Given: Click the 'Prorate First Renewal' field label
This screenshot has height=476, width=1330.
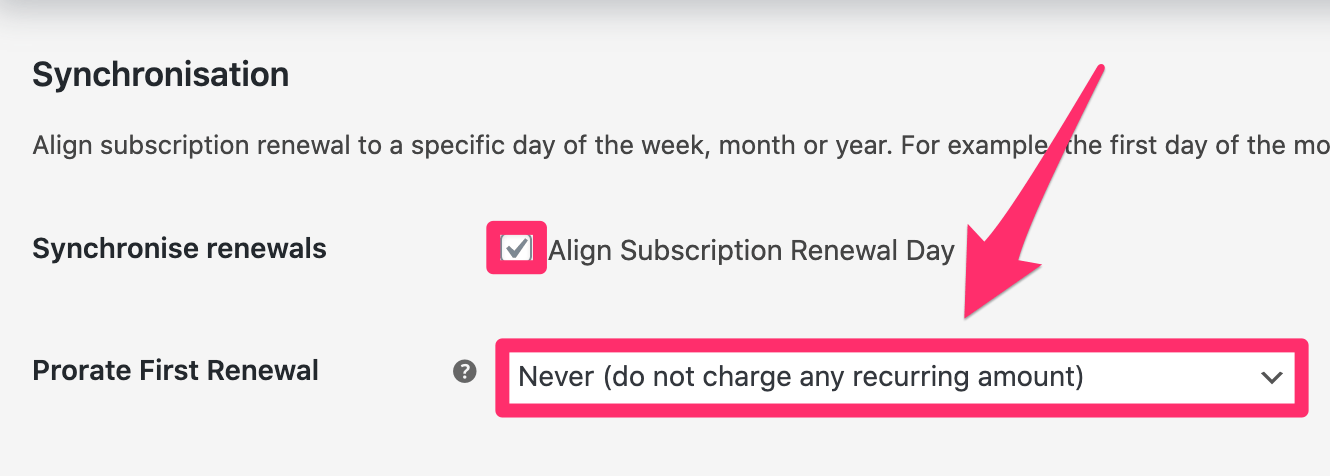Looking at the screenshot, I should [x=175, y=371].
